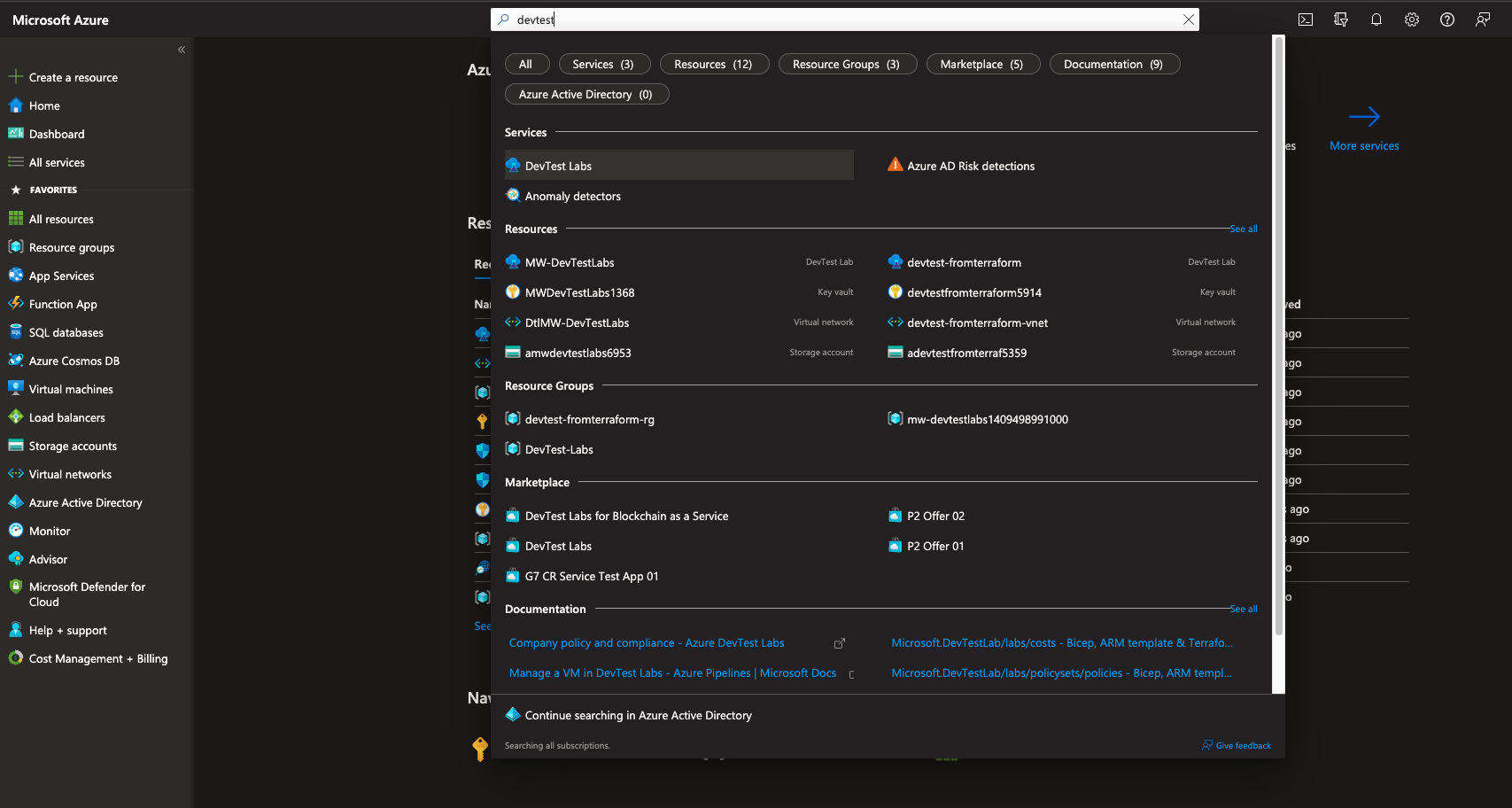Filter results by Documentation (9)
The height and width of the screenshot is (808, 1512).
1114,64
